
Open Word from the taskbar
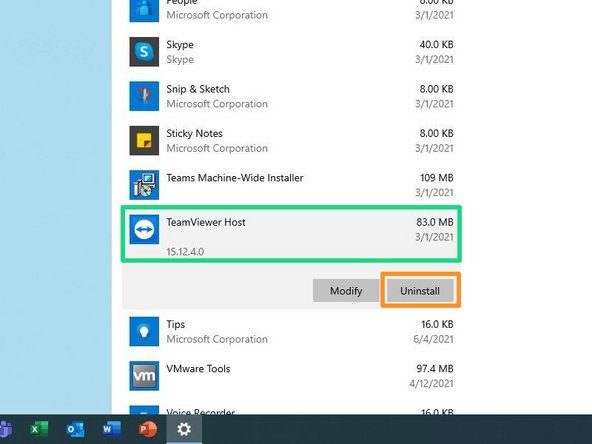point(112,429)
